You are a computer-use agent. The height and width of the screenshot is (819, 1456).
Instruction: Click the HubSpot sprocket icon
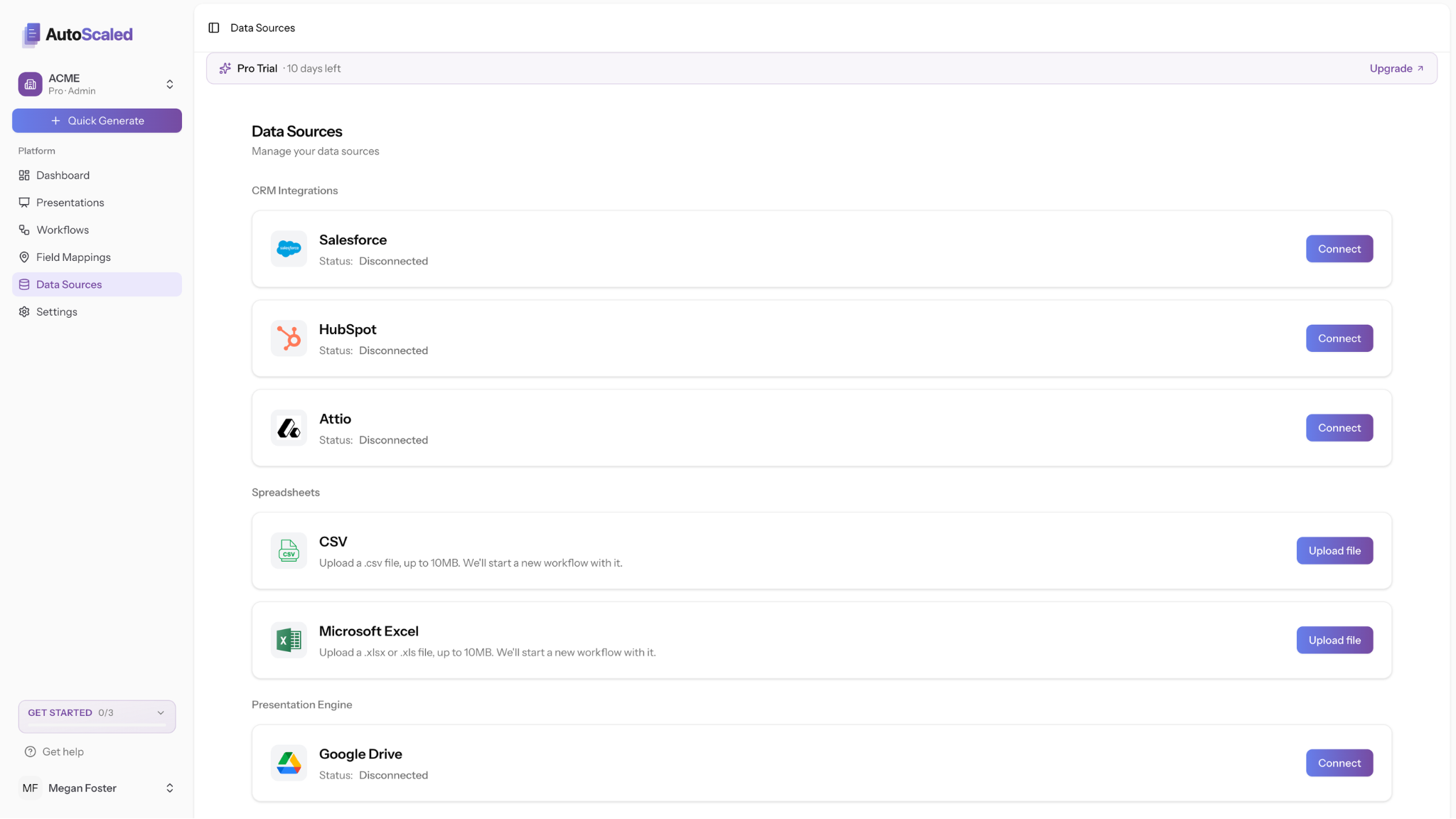289,338
